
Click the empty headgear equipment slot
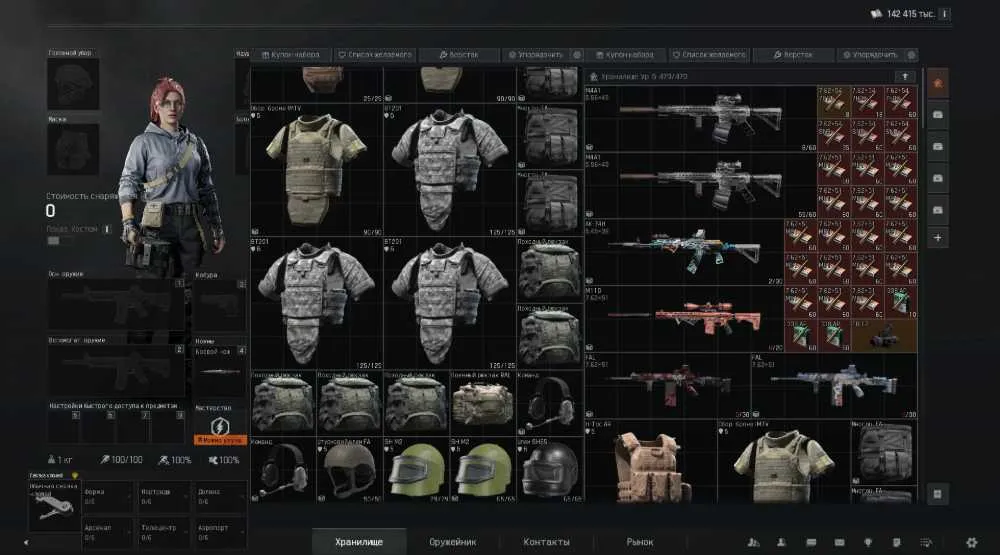click(73, 84)
